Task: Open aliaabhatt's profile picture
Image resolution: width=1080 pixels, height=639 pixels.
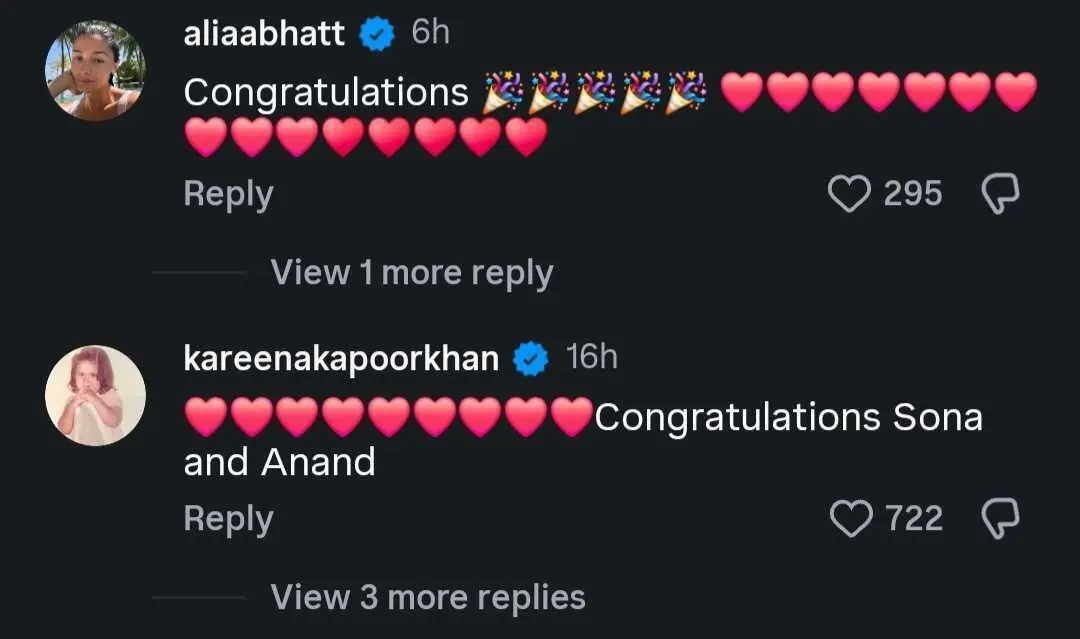Action: [95, 70]
